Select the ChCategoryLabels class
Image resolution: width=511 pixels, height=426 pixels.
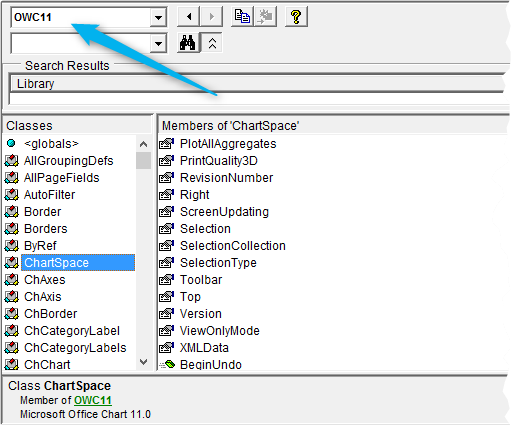(75, 348)
